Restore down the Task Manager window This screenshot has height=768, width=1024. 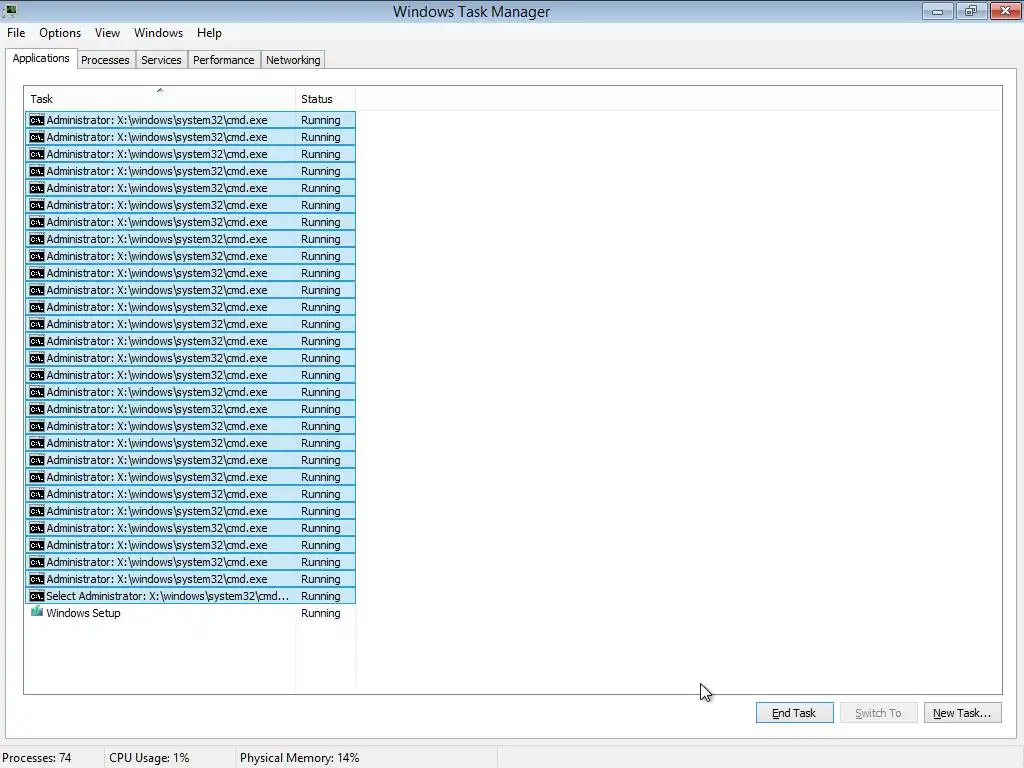pos(971,11)
